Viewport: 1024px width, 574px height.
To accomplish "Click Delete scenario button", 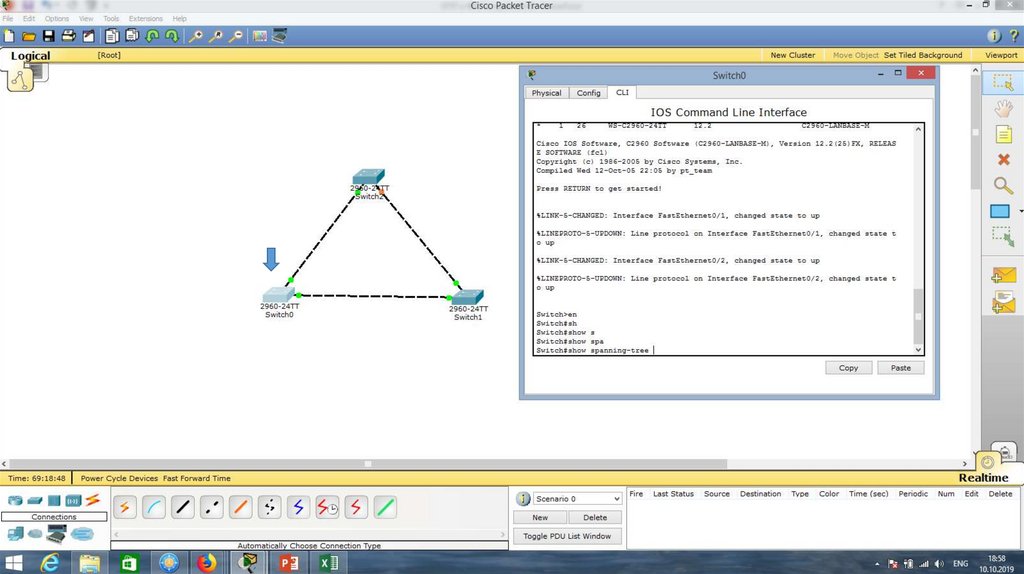I will [595, 517].
